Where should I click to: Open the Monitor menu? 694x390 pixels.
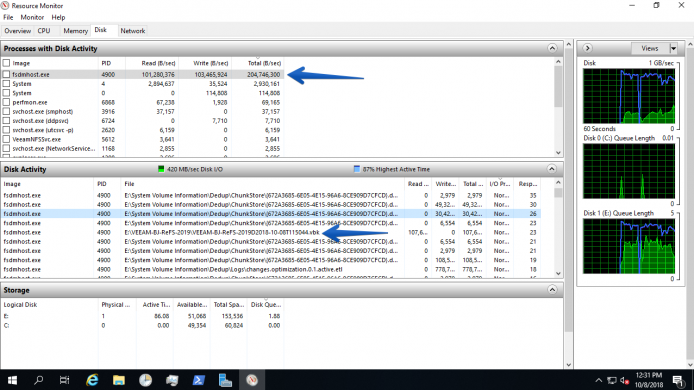point(32,17)
